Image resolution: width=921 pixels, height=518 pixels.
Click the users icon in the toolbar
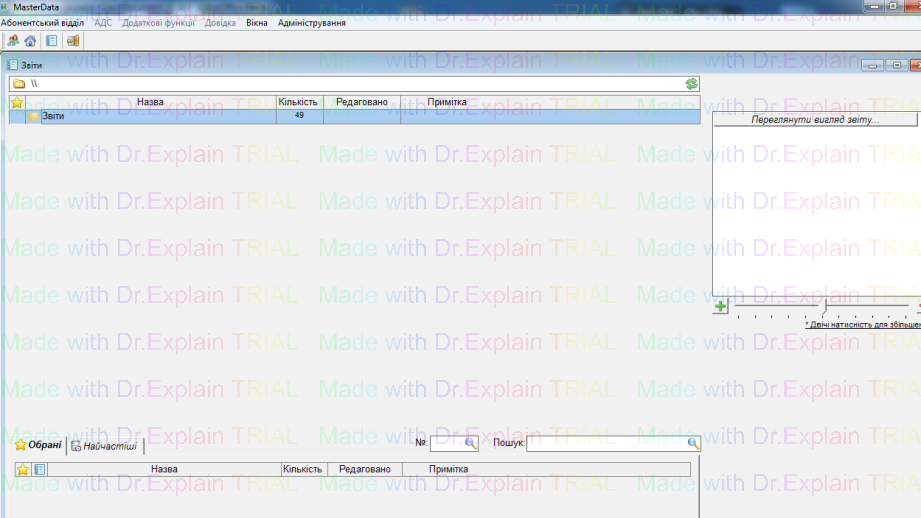click(13, 41)
